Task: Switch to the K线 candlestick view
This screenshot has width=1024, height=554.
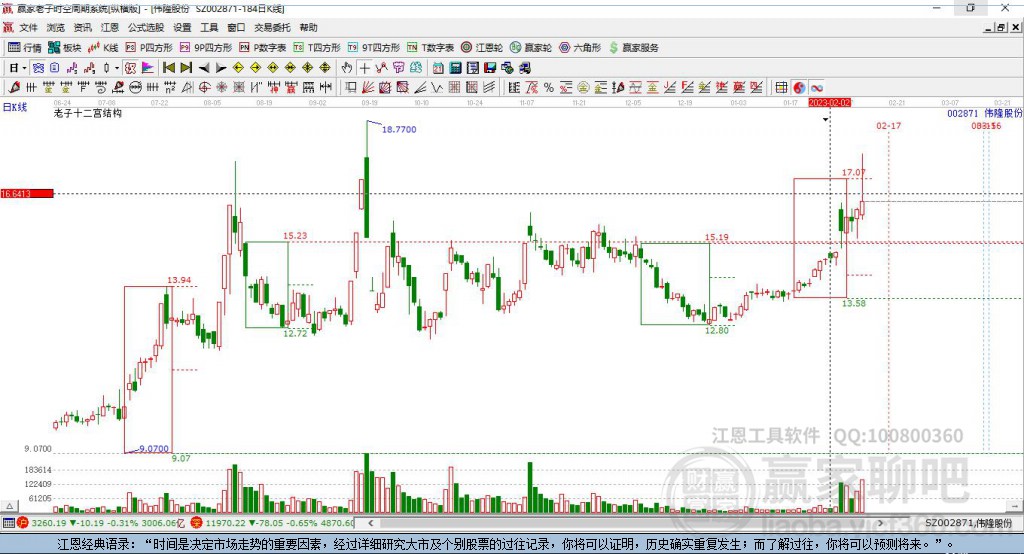Action: (103, 48)
